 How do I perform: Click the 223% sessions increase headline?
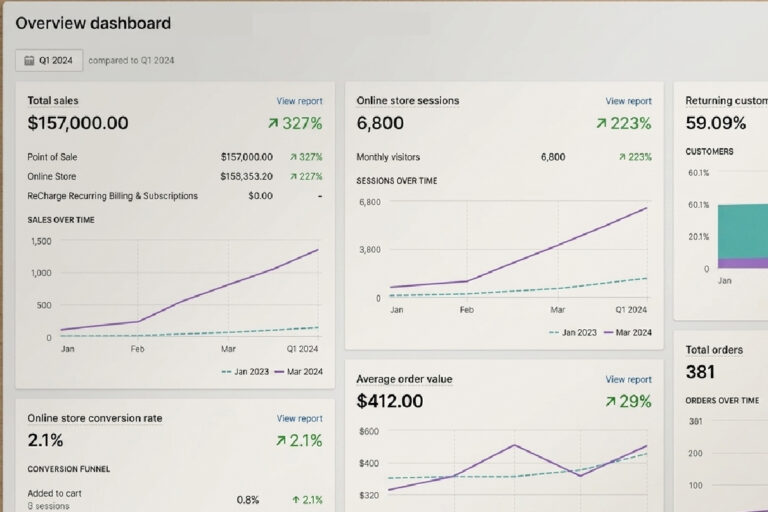click(x=624, y=123)
